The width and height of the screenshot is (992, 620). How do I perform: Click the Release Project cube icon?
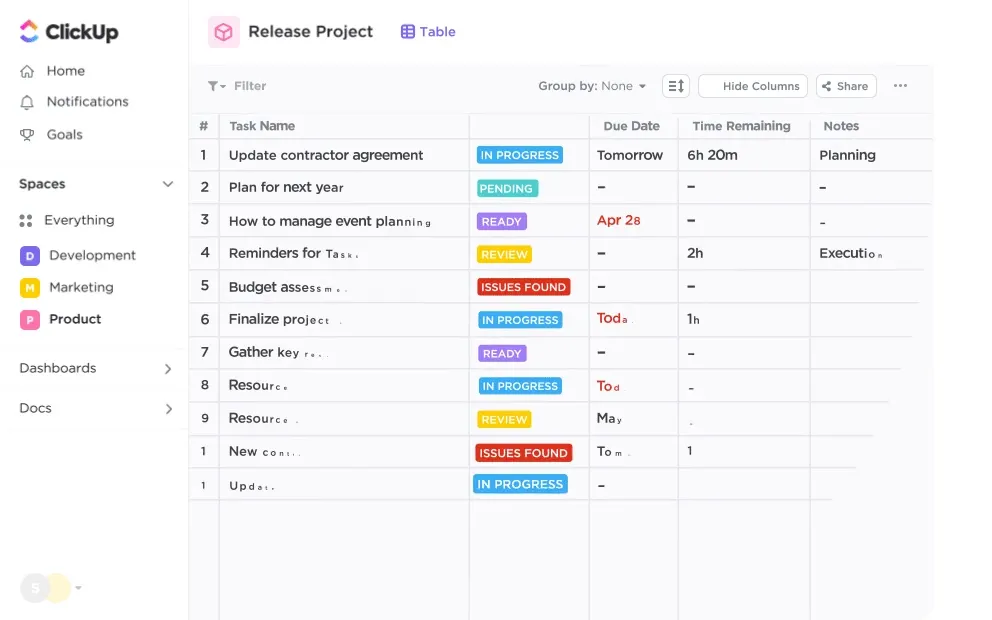coord(224,32)
